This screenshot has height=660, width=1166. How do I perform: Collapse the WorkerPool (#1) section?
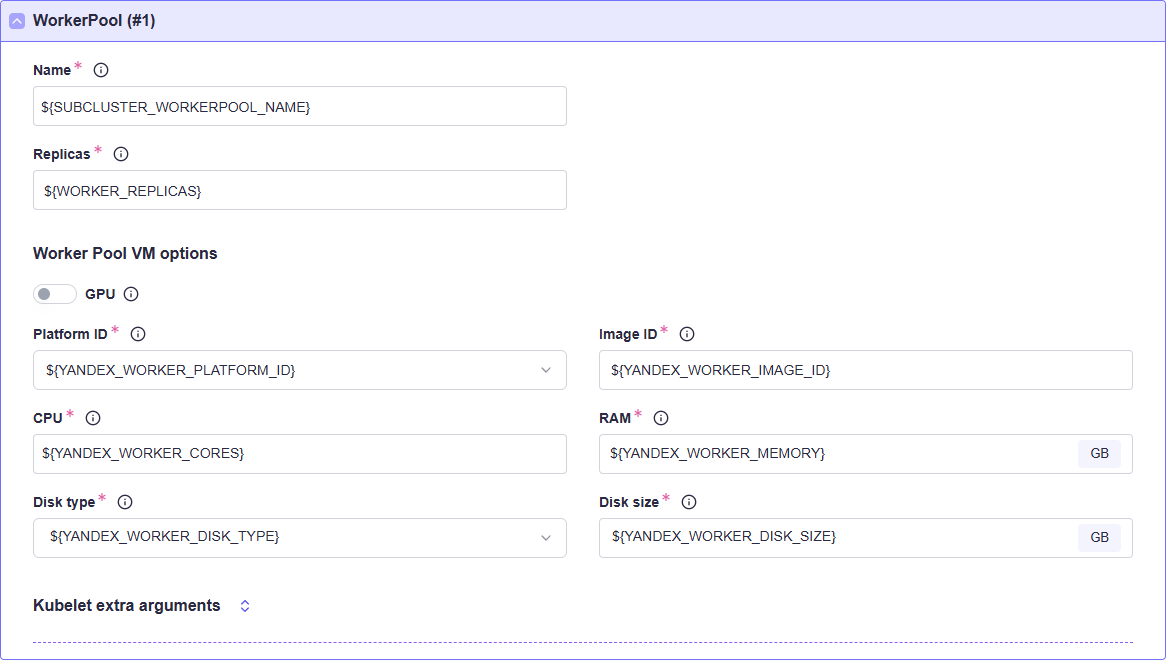(17, 21)
